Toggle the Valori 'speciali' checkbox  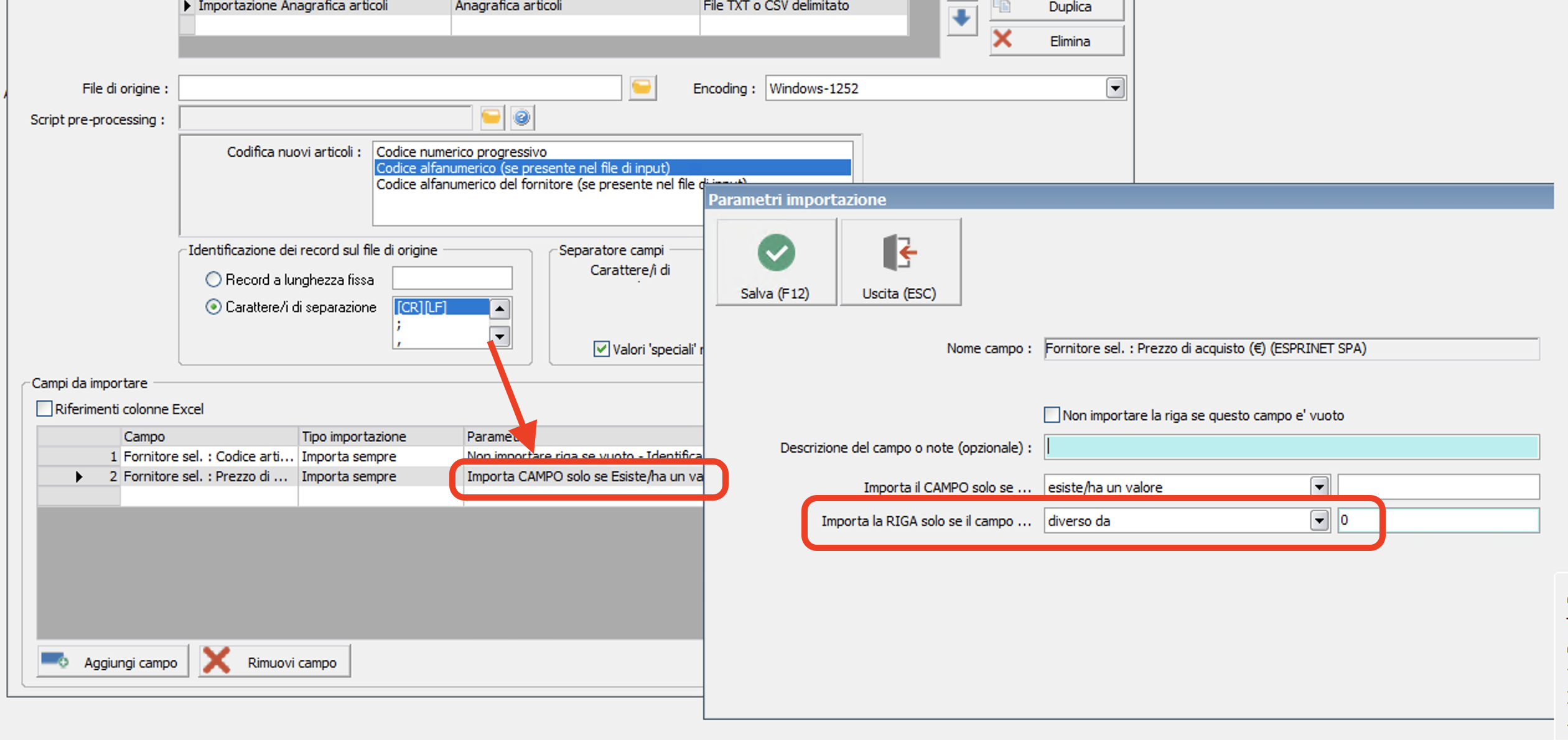click(601, 349)
